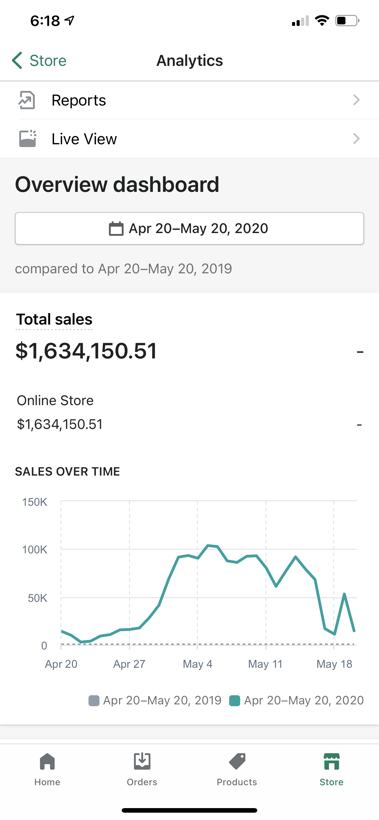
Task: Tap the compared to Apr 20–May 20, 2019 text
Action: (x=123, y=269)
